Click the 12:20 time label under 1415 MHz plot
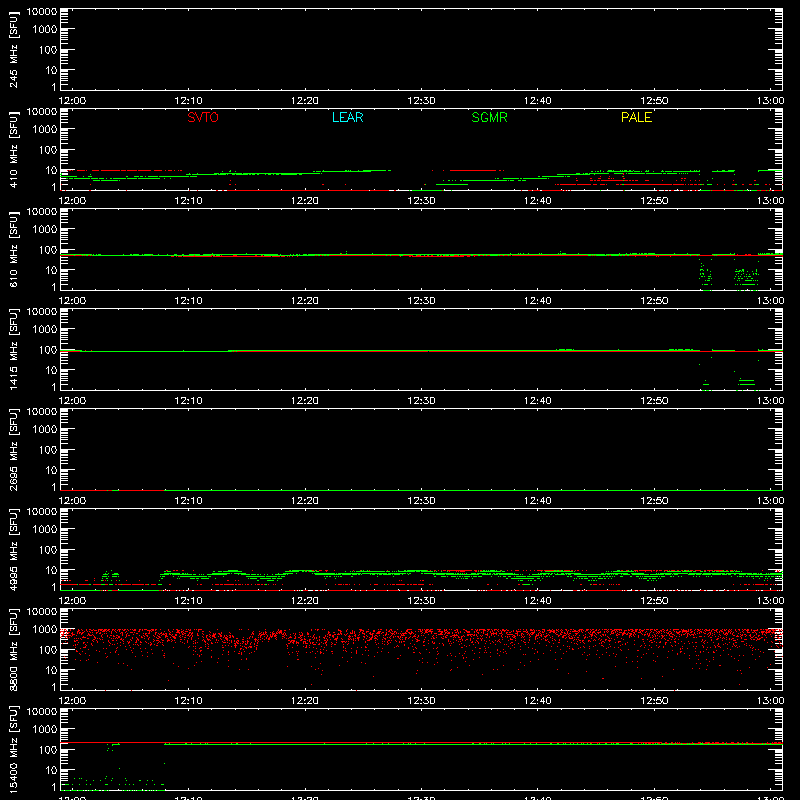Screen dimensions: 800x800 pos(305,401)
